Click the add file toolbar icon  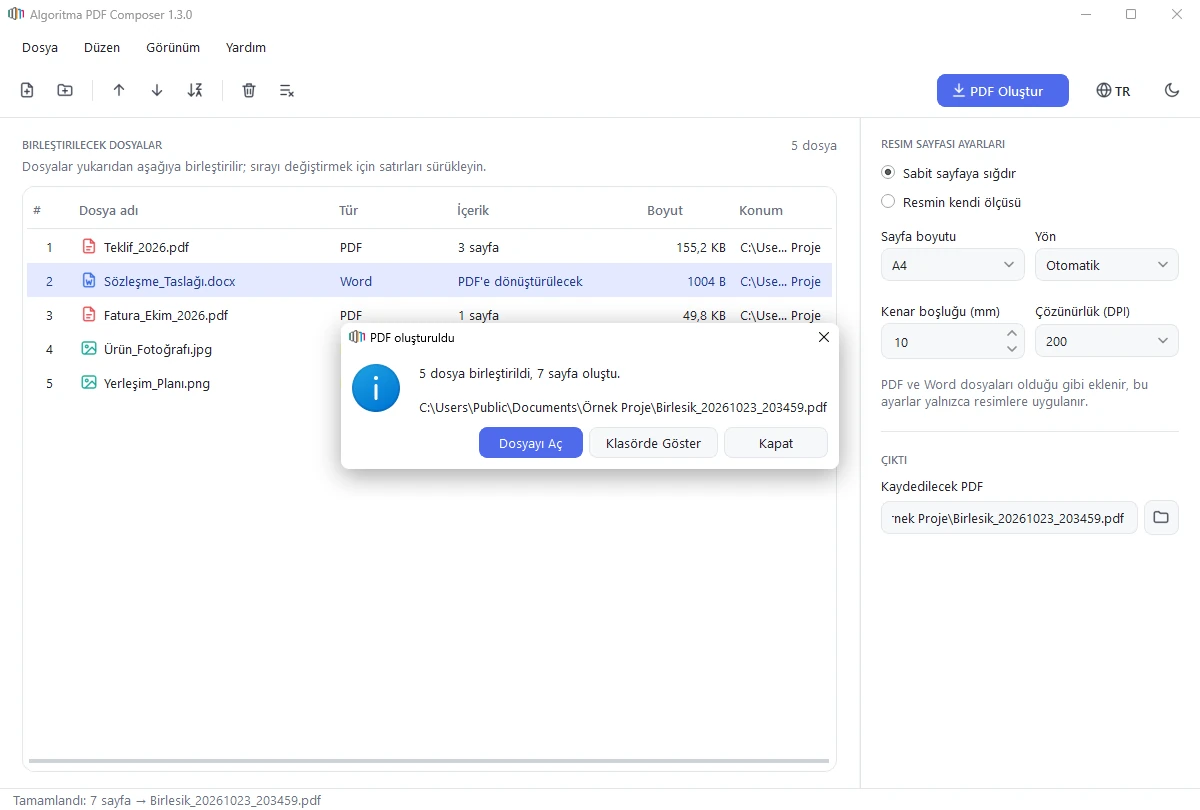pos(27,91)
